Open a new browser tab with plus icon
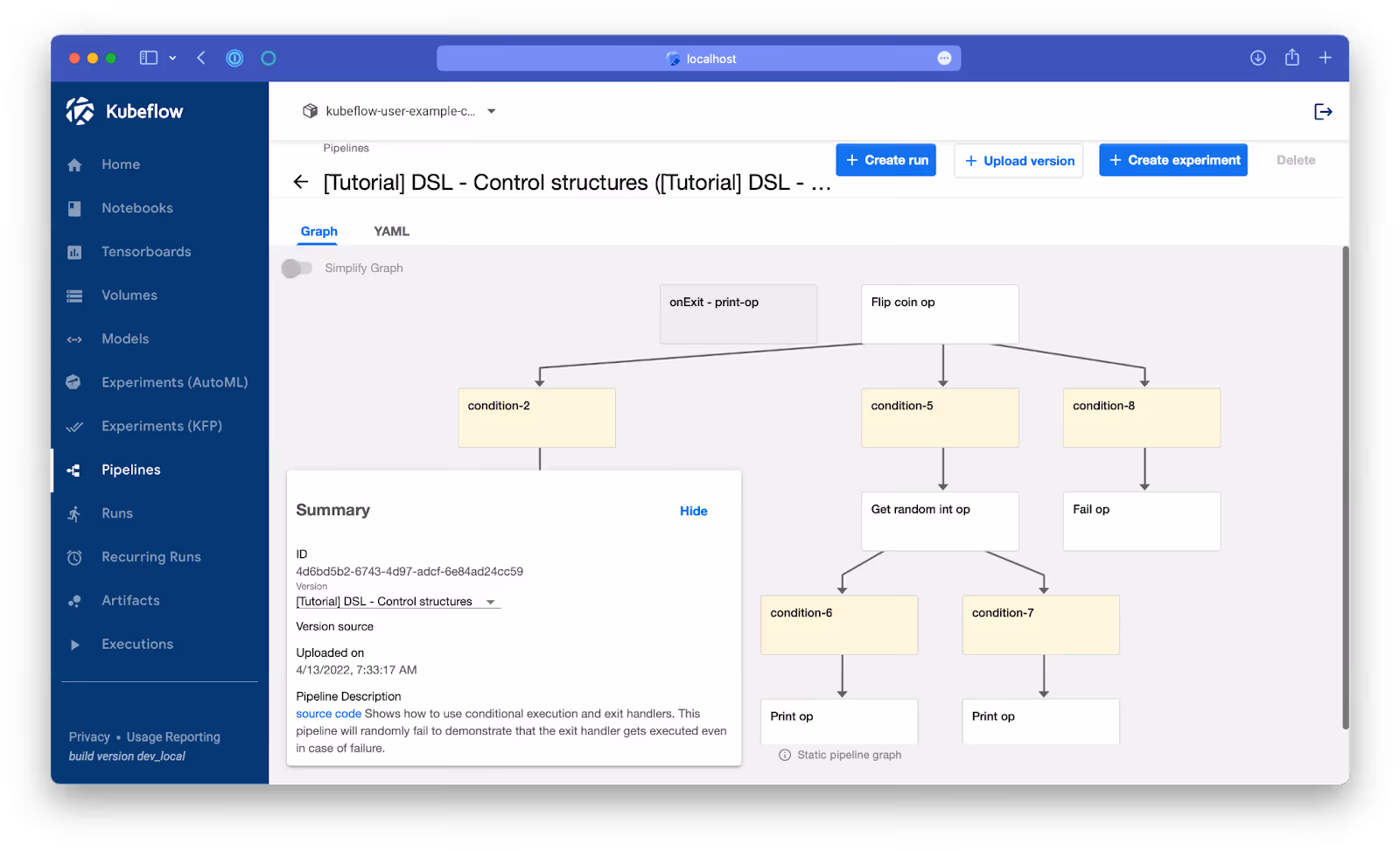The height and width of the screenshot is (851, 1400). [1326, 58]
